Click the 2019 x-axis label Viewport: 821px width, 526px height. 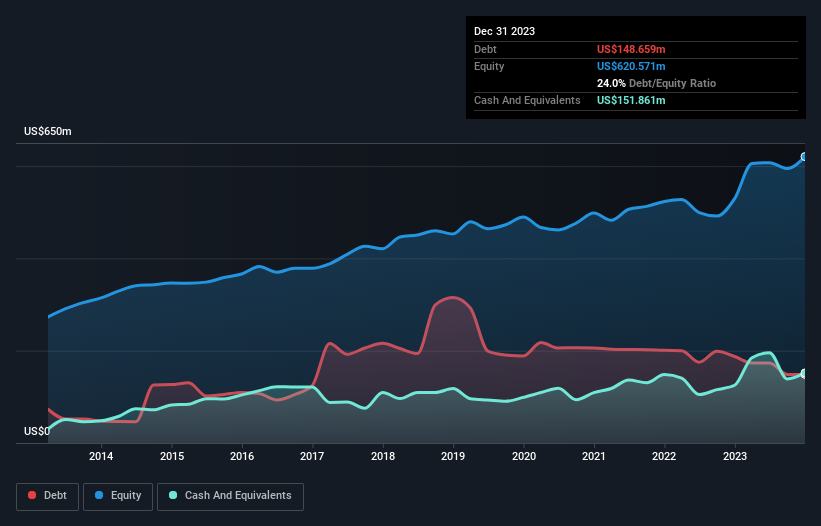[x=453, y=456]
